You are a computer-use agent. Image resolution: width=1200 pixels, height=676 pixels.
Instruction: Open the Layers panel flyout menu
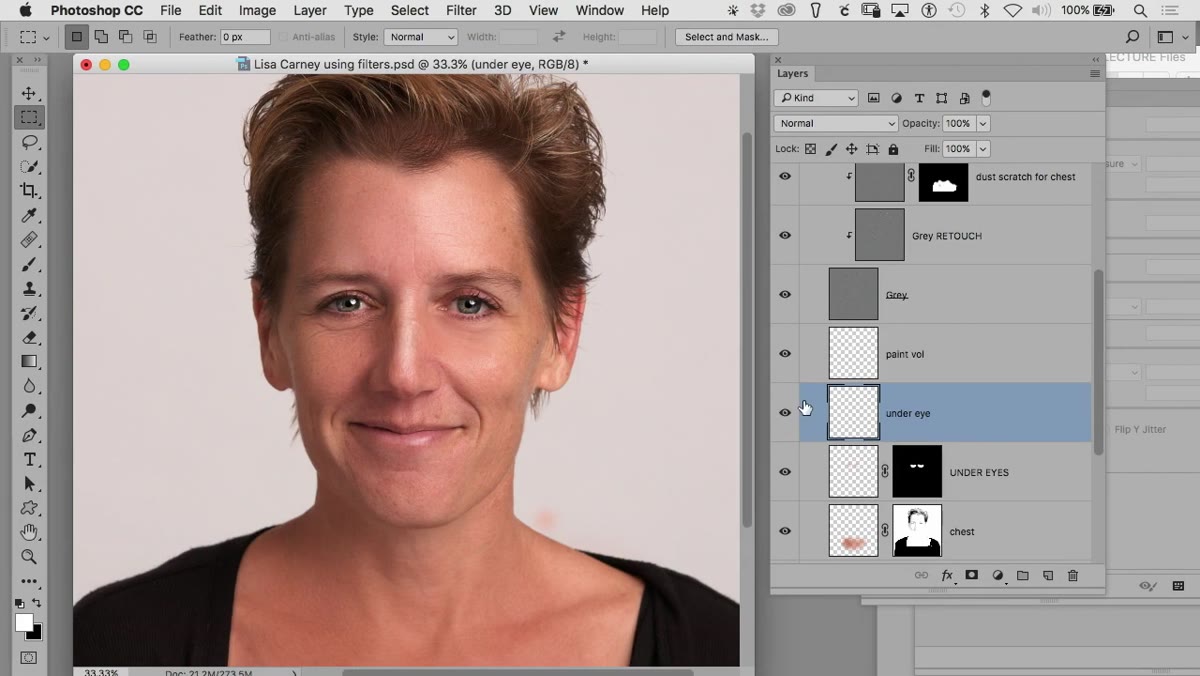click(x=1095, y=74)
